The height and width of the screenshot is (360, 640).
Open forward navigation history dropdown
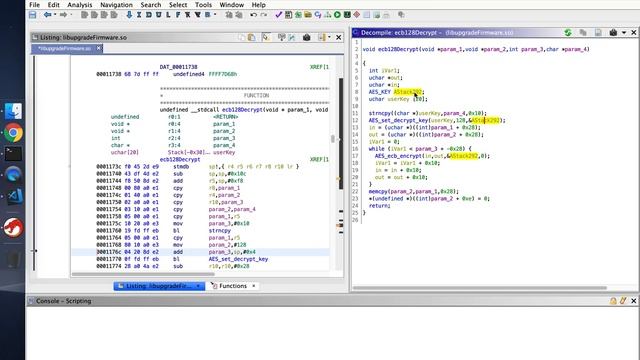(x=71, y=15)
